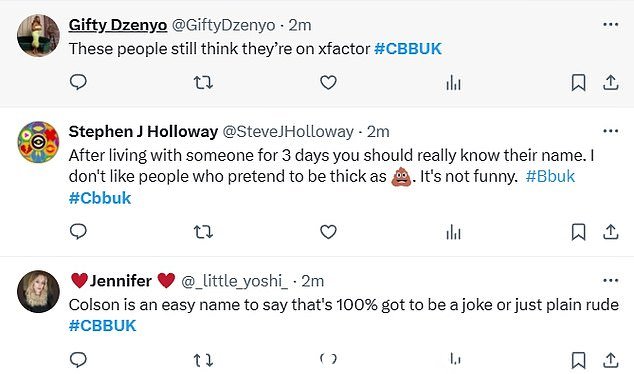634x374 pixels.
Task: Like Stephen J Holloway's tweet
Action: [x=328, y=232]
